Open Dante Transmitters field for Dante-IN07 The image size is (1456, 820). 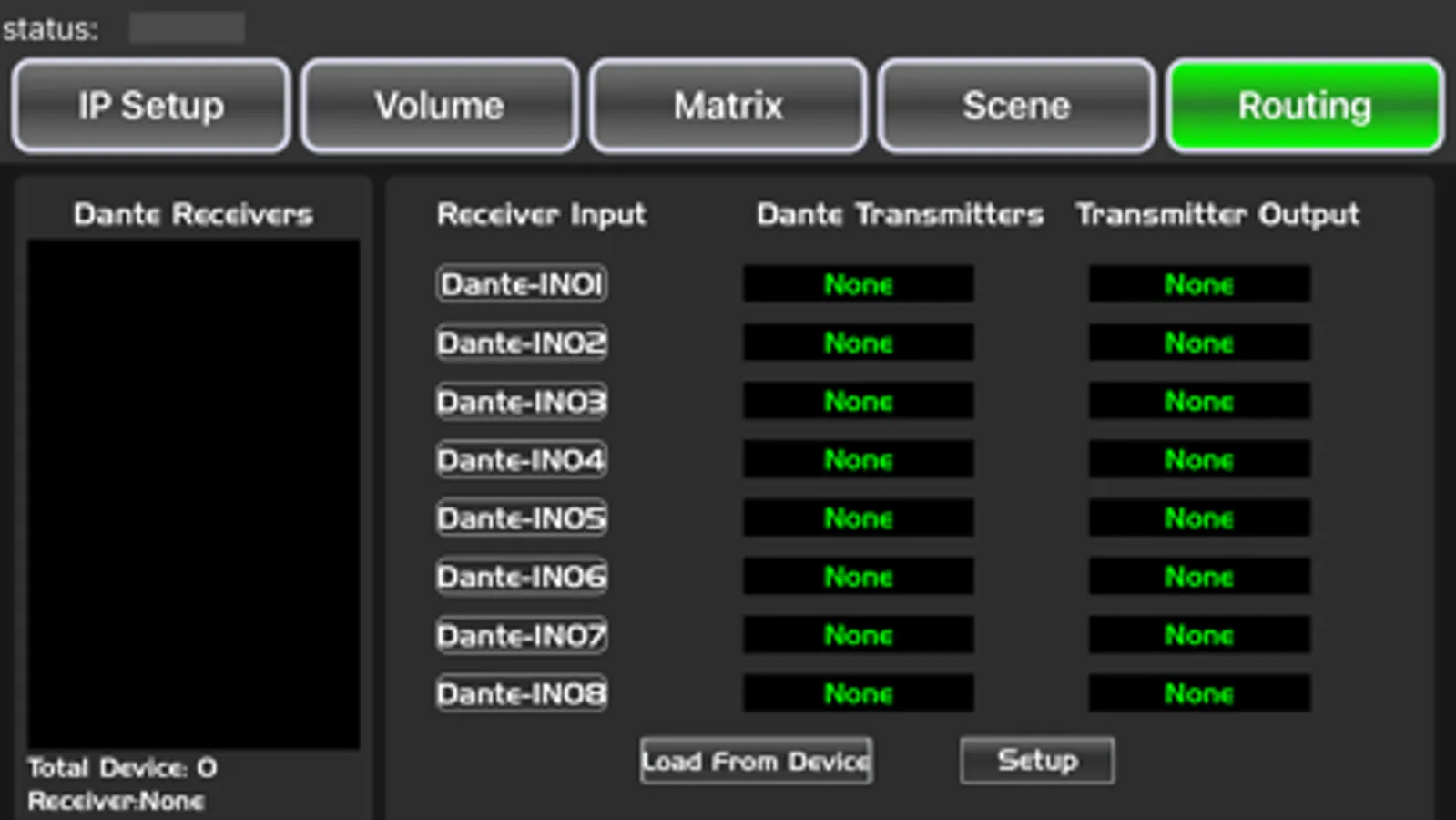[x=859, y=634]
